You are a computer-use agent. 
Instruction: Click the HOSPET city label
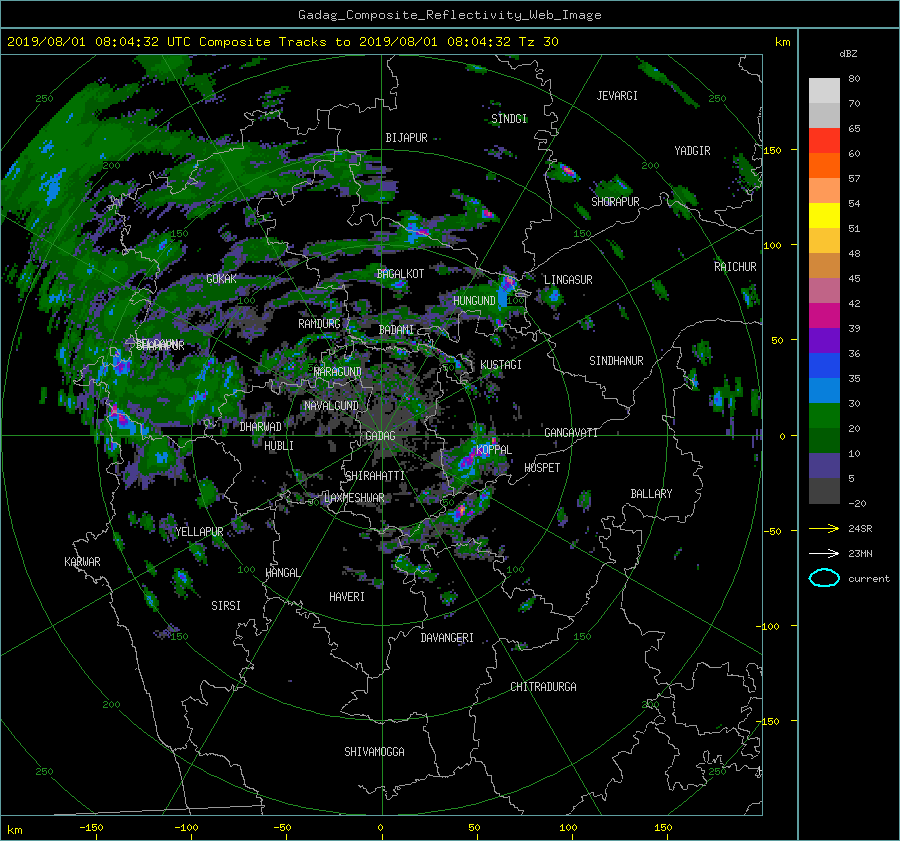[542, 468]
